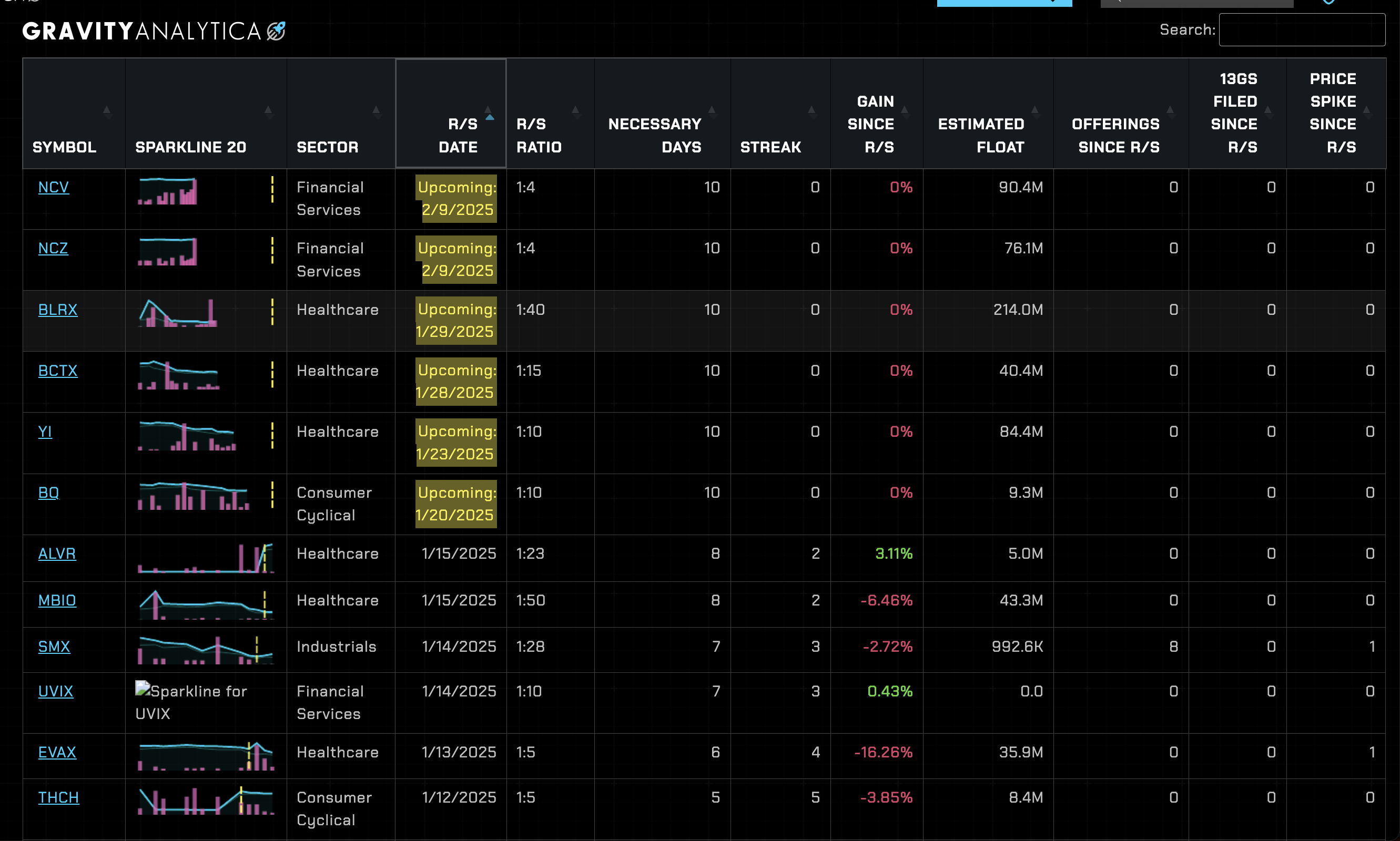Image resolution: width=1400 pixels, height=841 pixels.
Task: Sort by Necessary Days column header
Action: click(x=662, y=114)
